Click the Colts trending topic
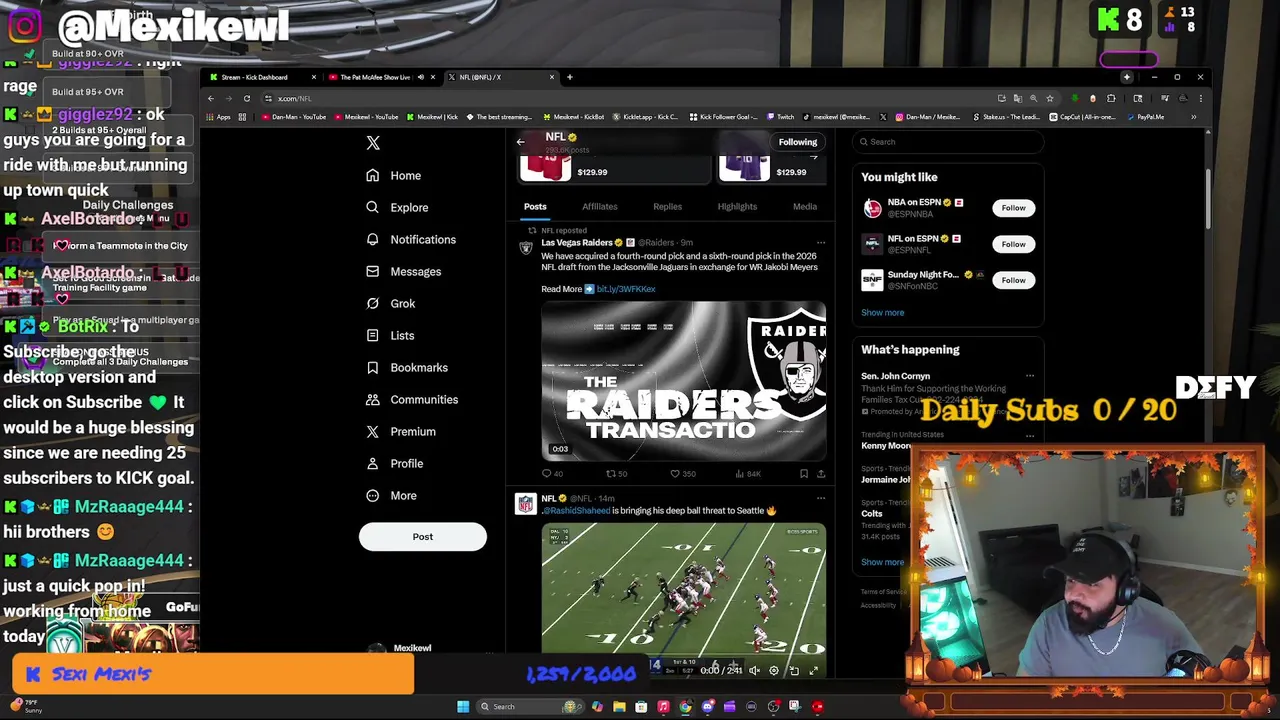Image resolution: width=1280 pixels, height=720 pixels. coord(872,513)
